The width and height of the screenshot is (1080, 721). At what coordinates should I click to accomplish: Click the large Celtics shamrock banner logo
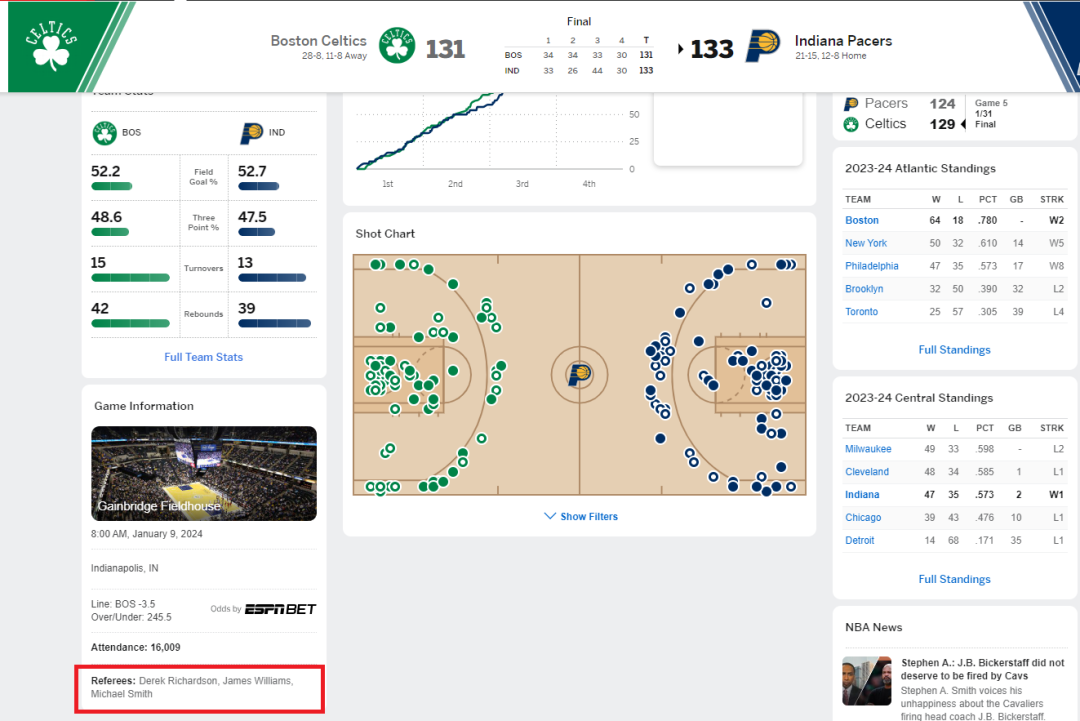(x=52, y=46)
